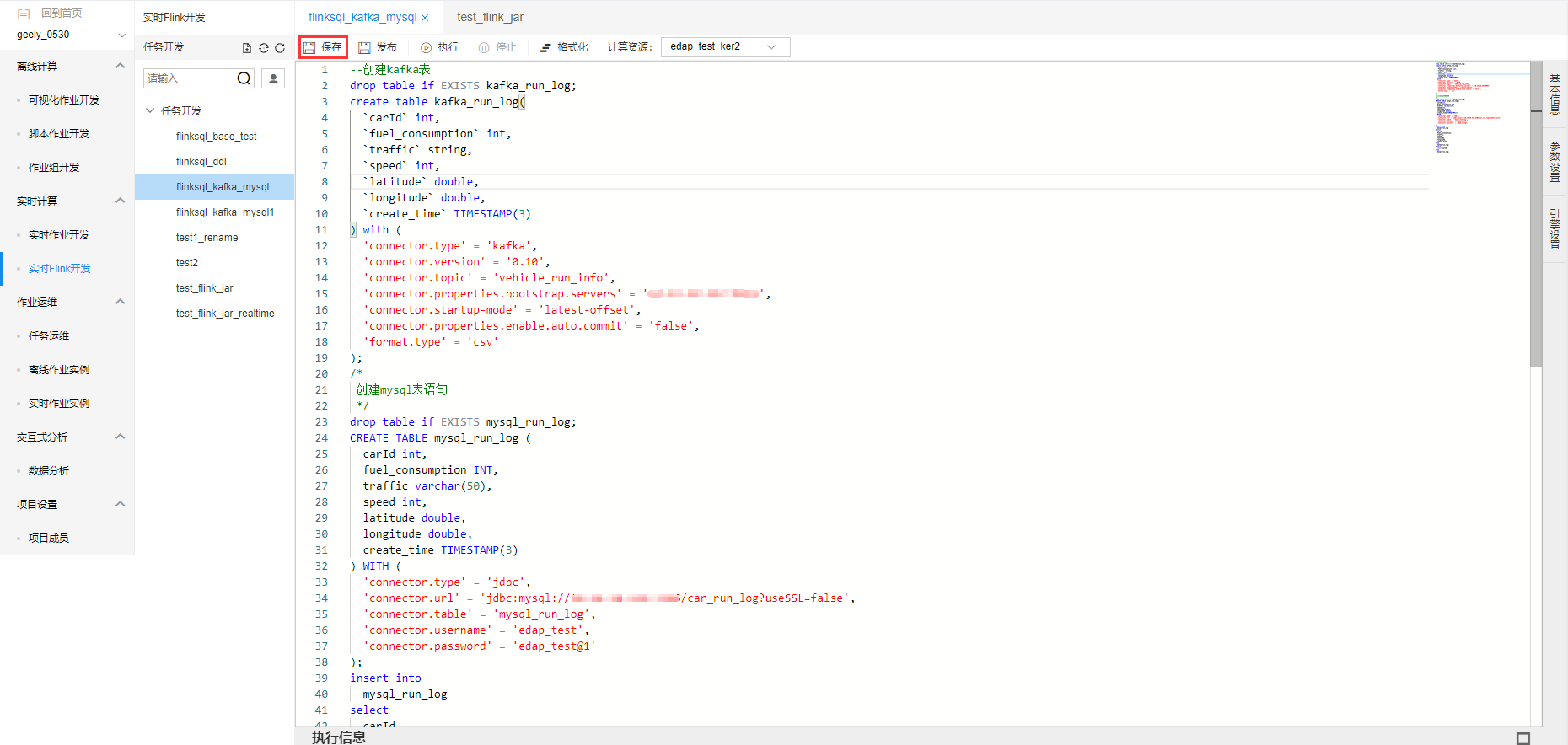Open 离线作业实例 menu item
Screen dimensions: 1568x745
click(x=59, y=370)
